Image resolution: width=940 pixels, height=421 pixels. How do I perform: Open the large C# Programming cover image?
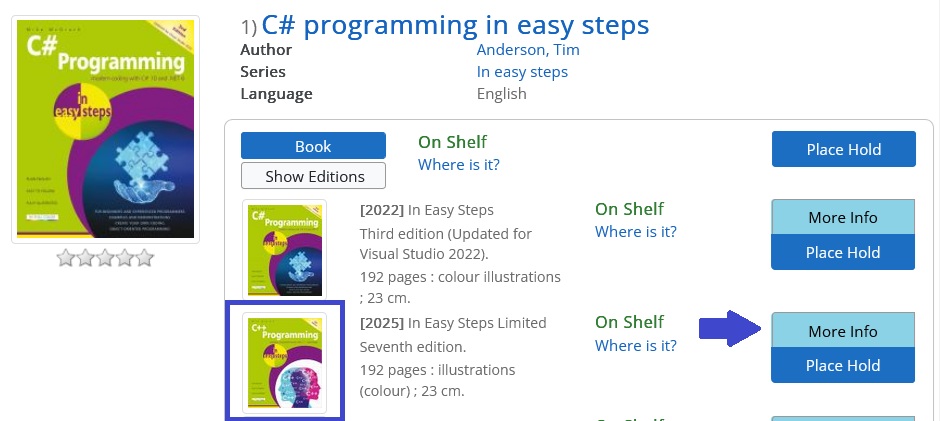click(x=105, y=128)
